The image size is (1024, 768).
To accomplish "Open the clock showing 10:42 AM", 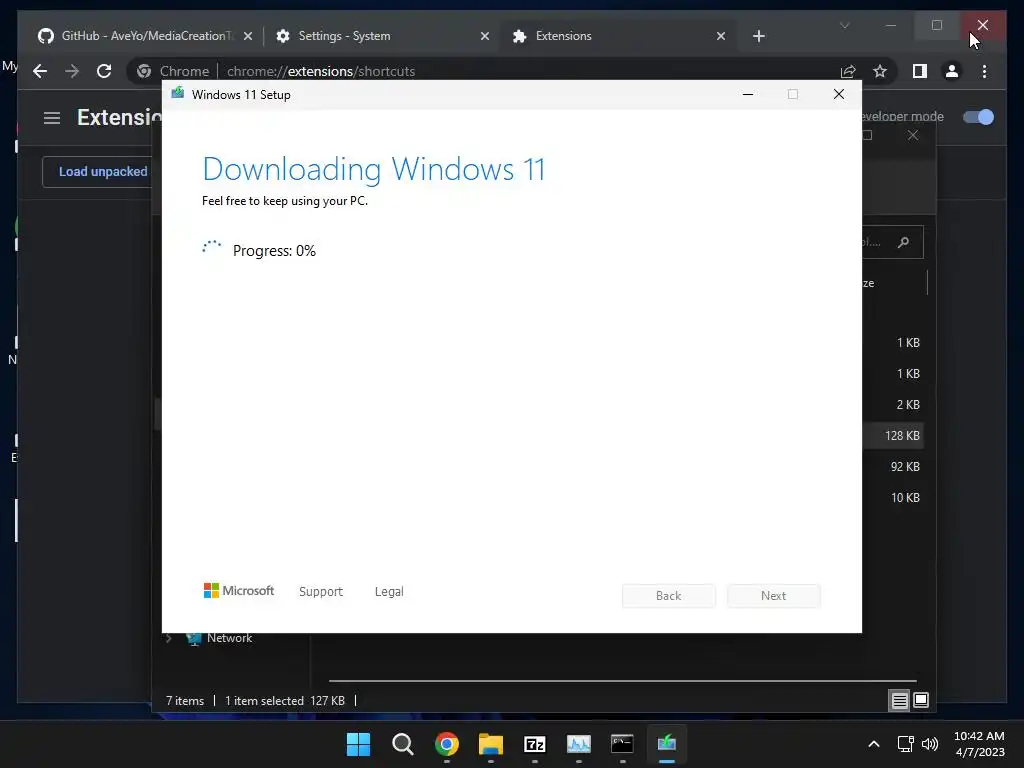I will pos(979,744).
